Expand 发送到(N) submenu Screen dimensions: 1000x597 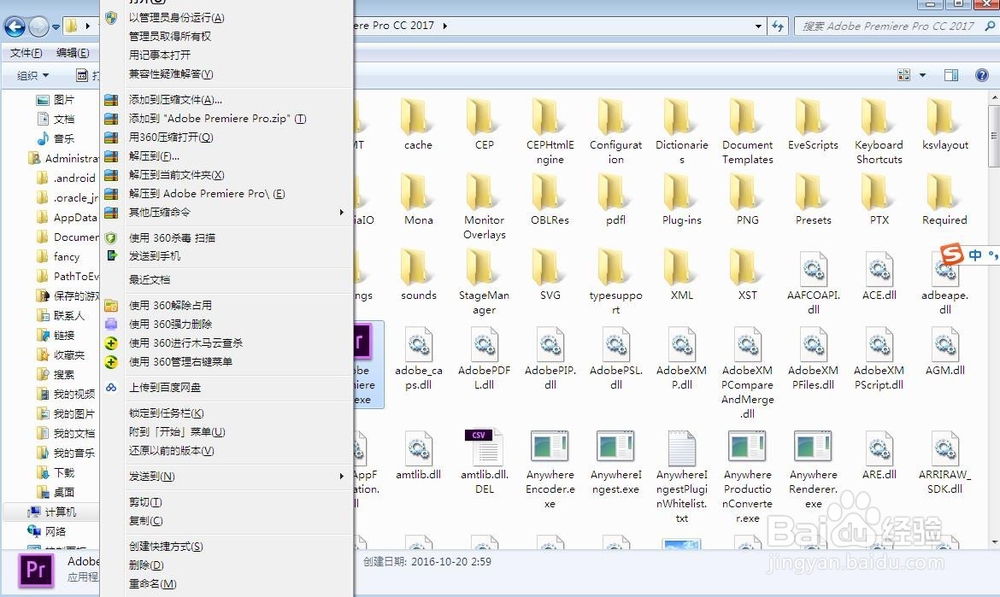(x=226, y=476)
